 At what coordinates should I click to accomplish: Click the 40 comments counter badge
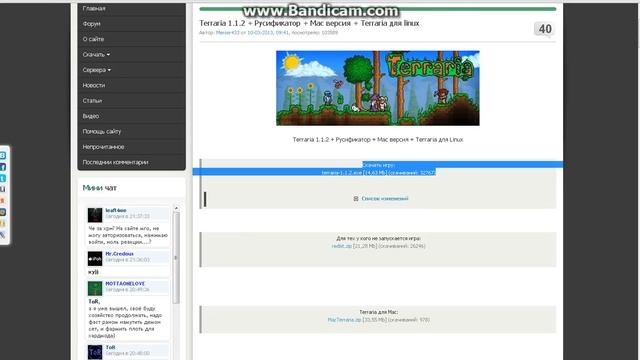point(545,29)
